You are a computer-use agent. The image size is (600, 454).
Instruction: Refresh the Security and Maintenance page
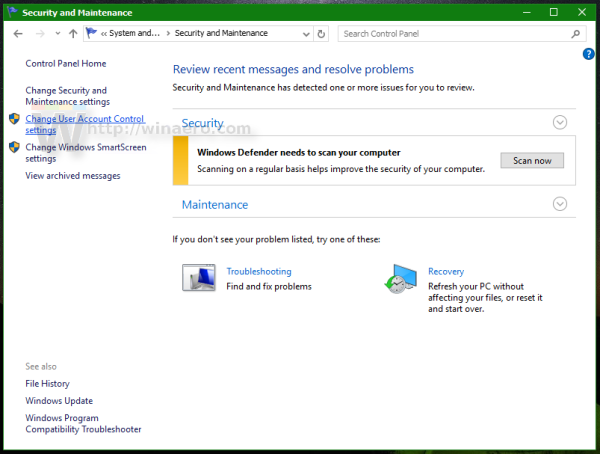pyautogui.click(x=321, y=34)
